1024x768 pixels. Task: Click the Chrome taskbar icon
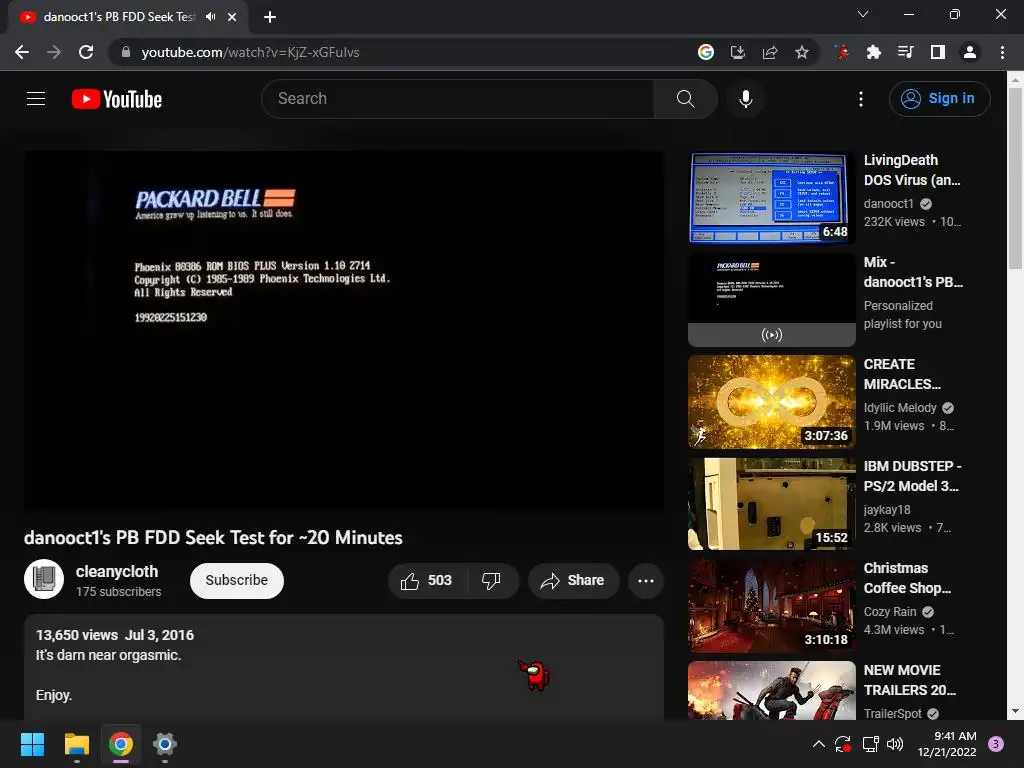click(x=121, y=744)
